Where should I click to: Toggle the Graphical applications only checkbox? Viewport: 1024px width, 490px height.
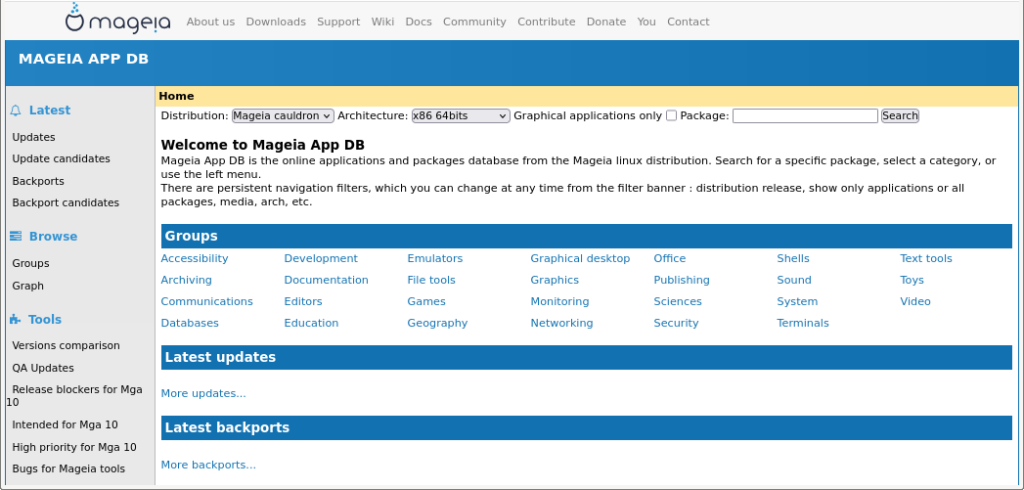tap(671, 116)
